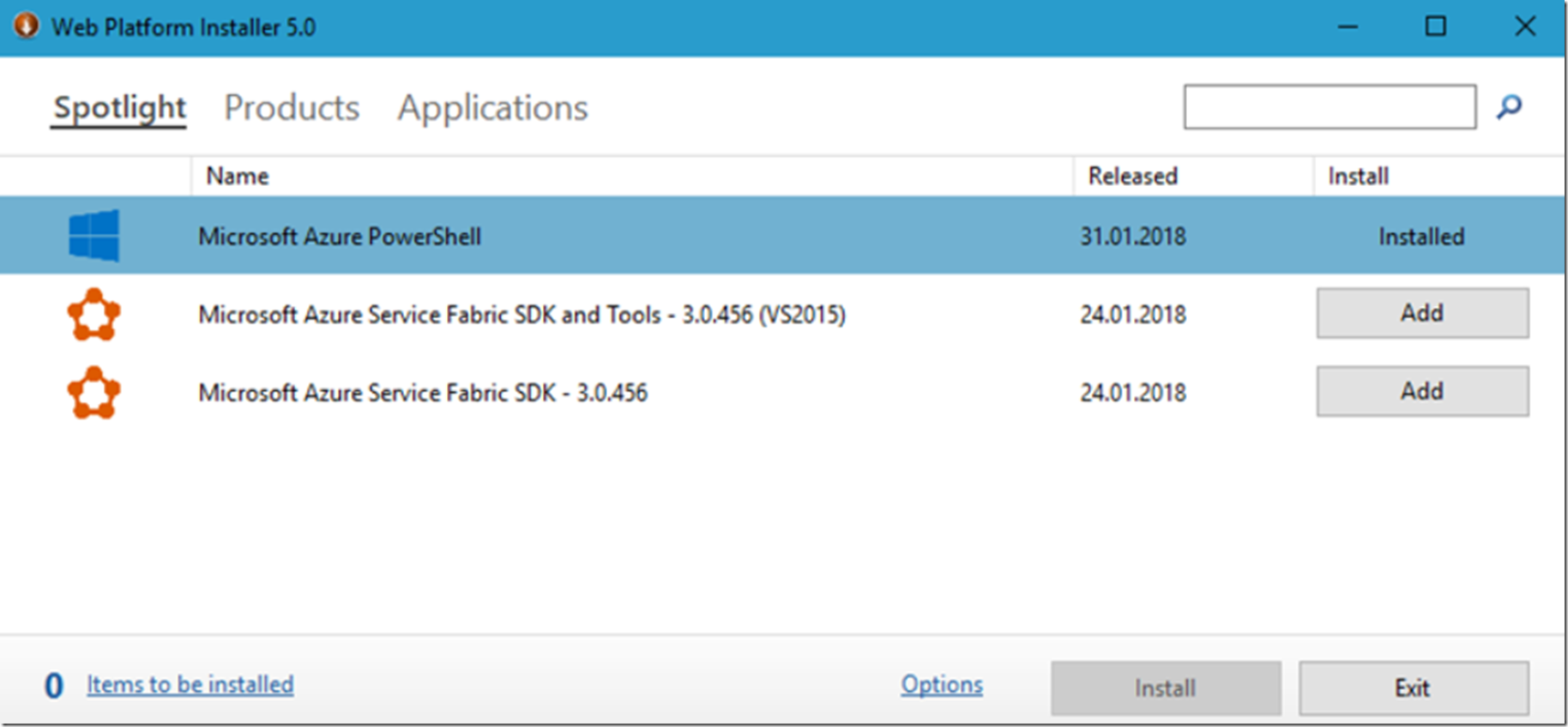
Task: Select Microsoft Azure Service Fabric SDK - 3.0.456 text
Action: click(x=423, y=393)
